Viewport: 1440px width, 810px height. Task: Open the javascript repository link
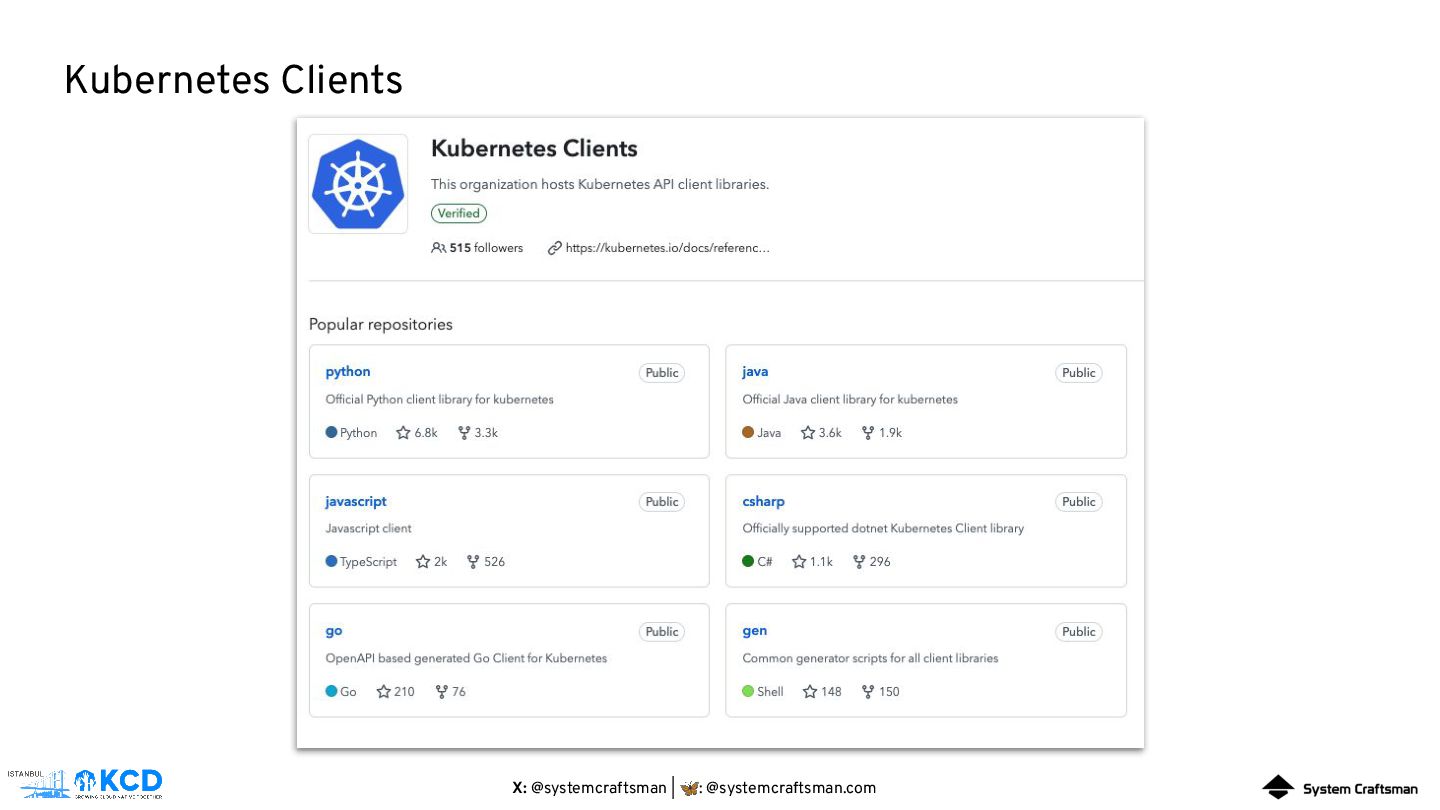click(356, 501)
